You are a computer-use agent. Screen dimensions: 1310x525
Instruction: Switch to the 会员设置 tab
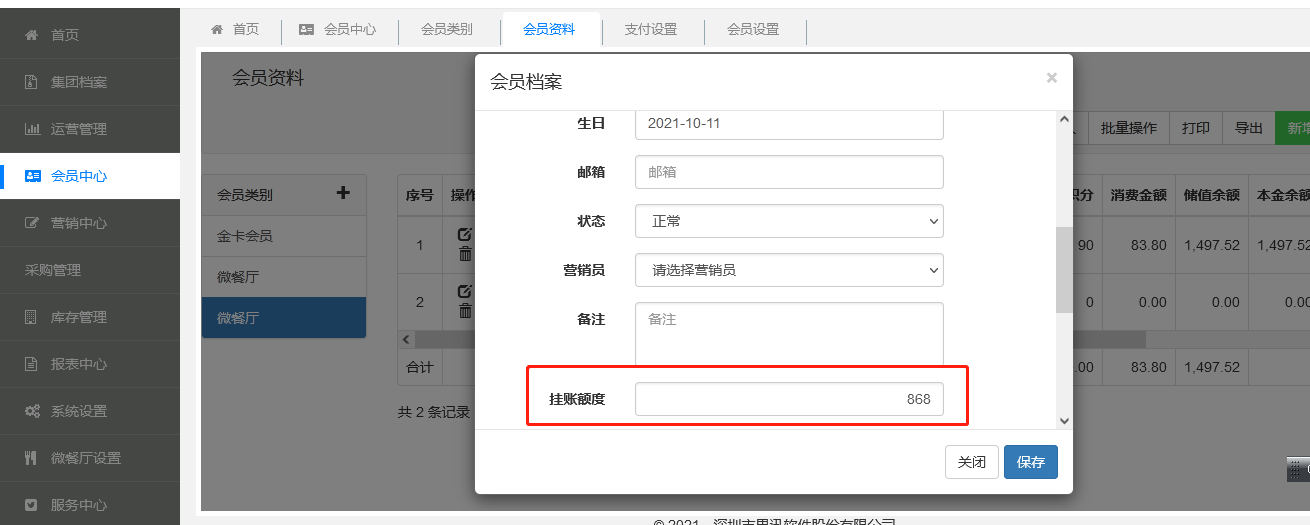[x=753, y=30]
